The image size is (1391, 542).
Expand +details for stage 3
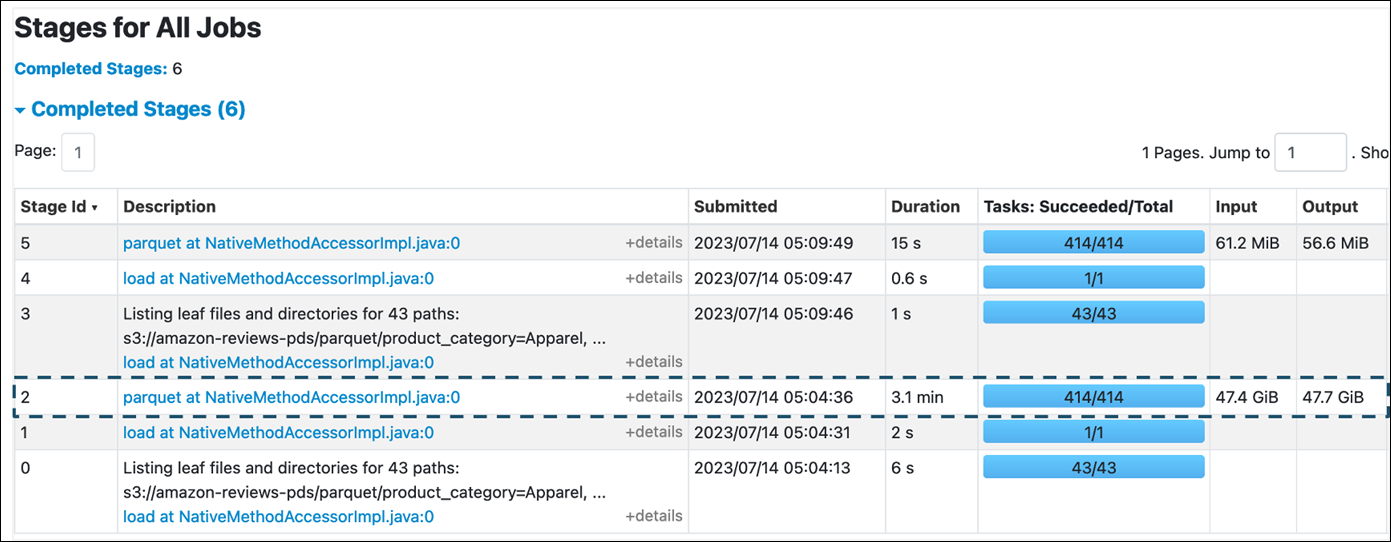(x=654, y=362)
